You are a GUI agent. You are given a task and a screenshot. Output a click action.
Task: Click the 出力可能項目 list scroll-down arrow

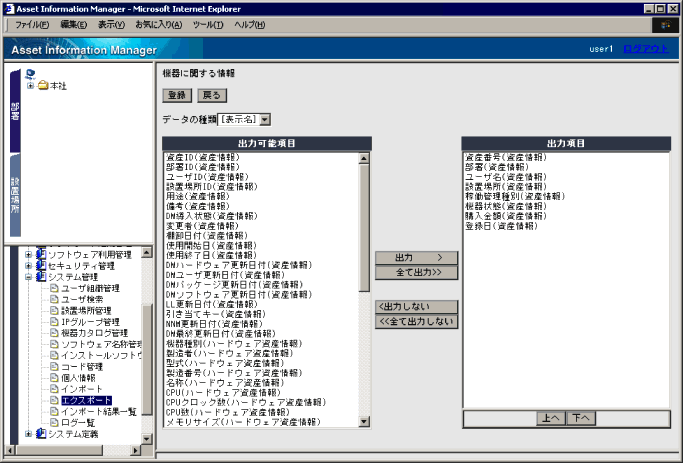(x=364, y=422)
